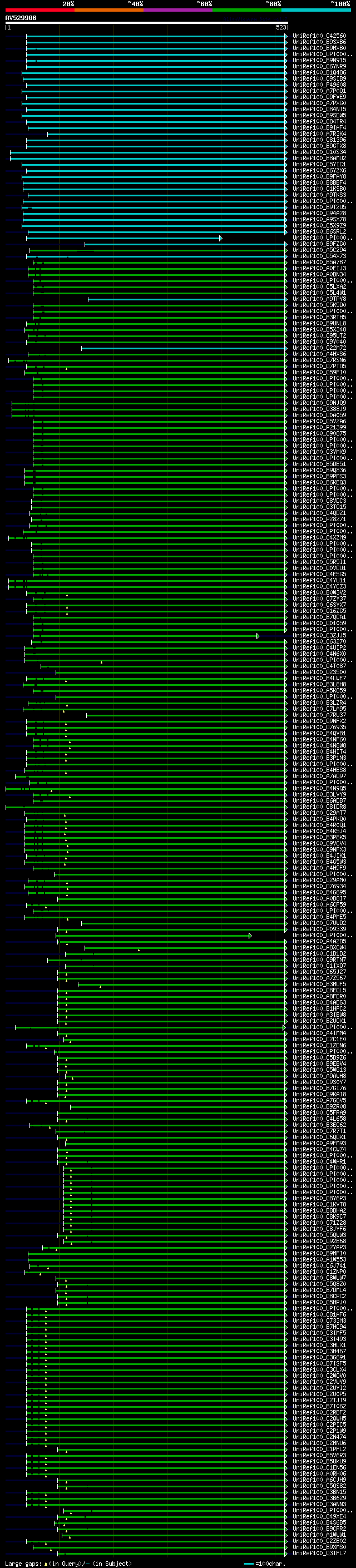
Task: Select hit label UniRef100_P28271
Action: point(319,519)
